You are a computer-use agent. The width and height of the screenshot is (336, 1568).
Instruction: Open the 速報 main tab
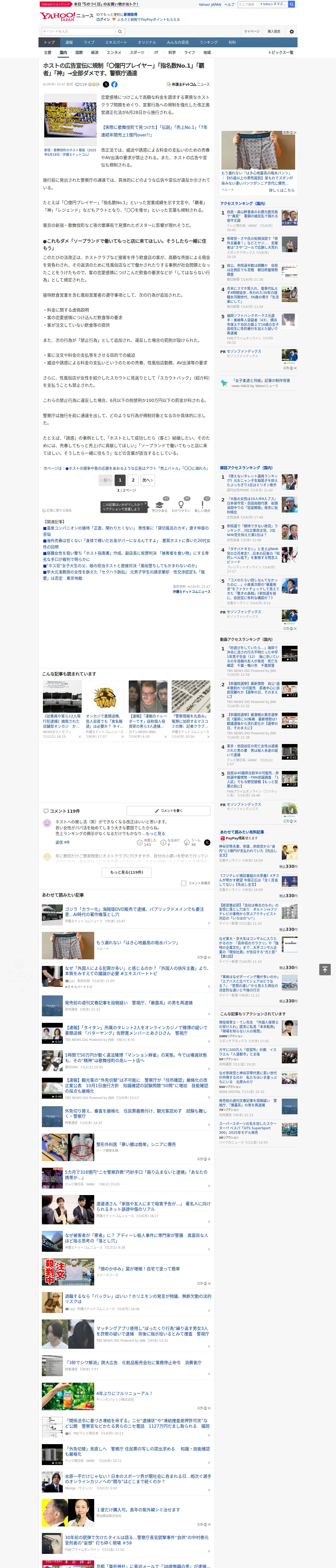tap(69, 43)
